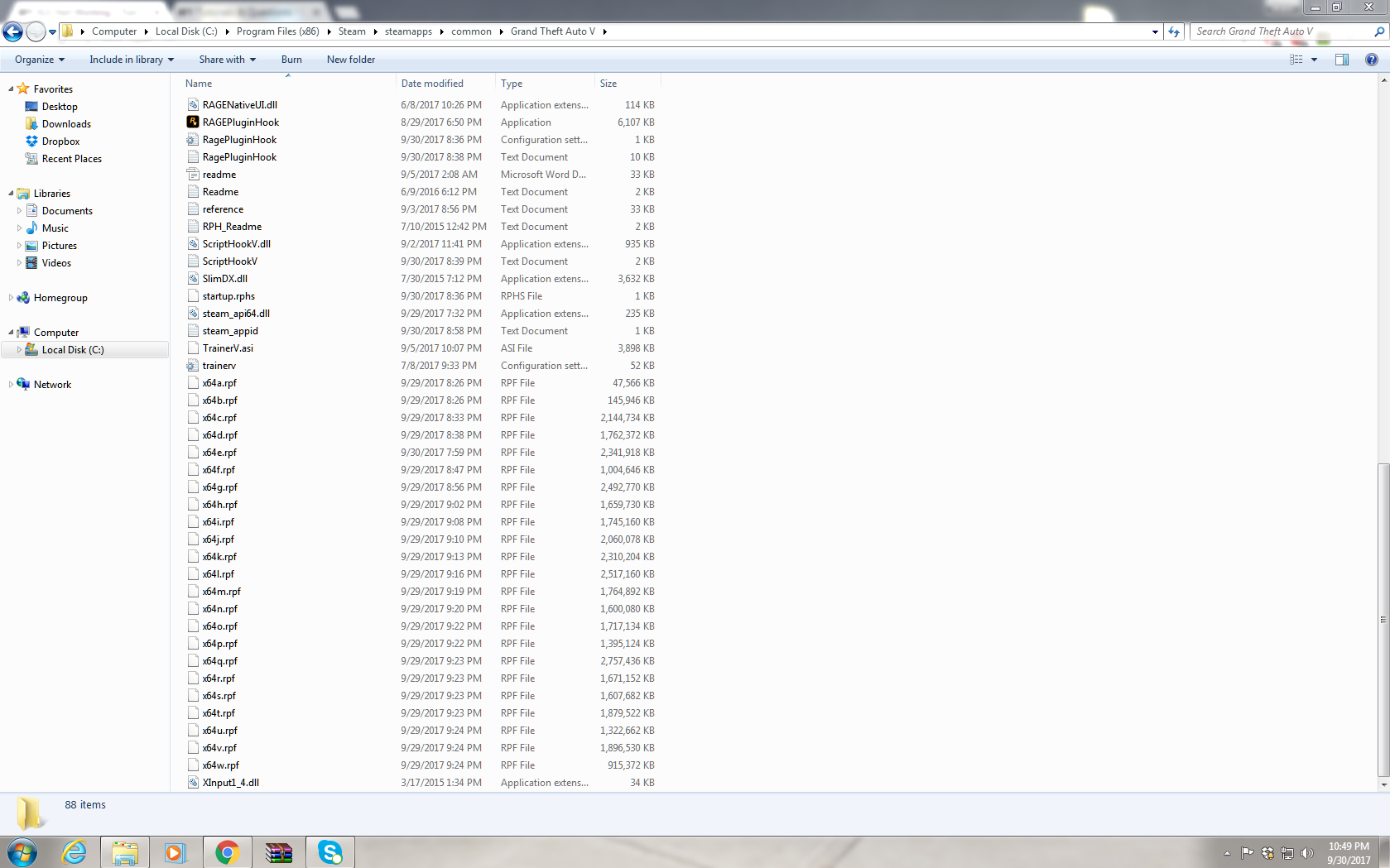Screen dimensions: 1390x868
Task: Select the x64a.rpf file name
Action: [219, 383]
